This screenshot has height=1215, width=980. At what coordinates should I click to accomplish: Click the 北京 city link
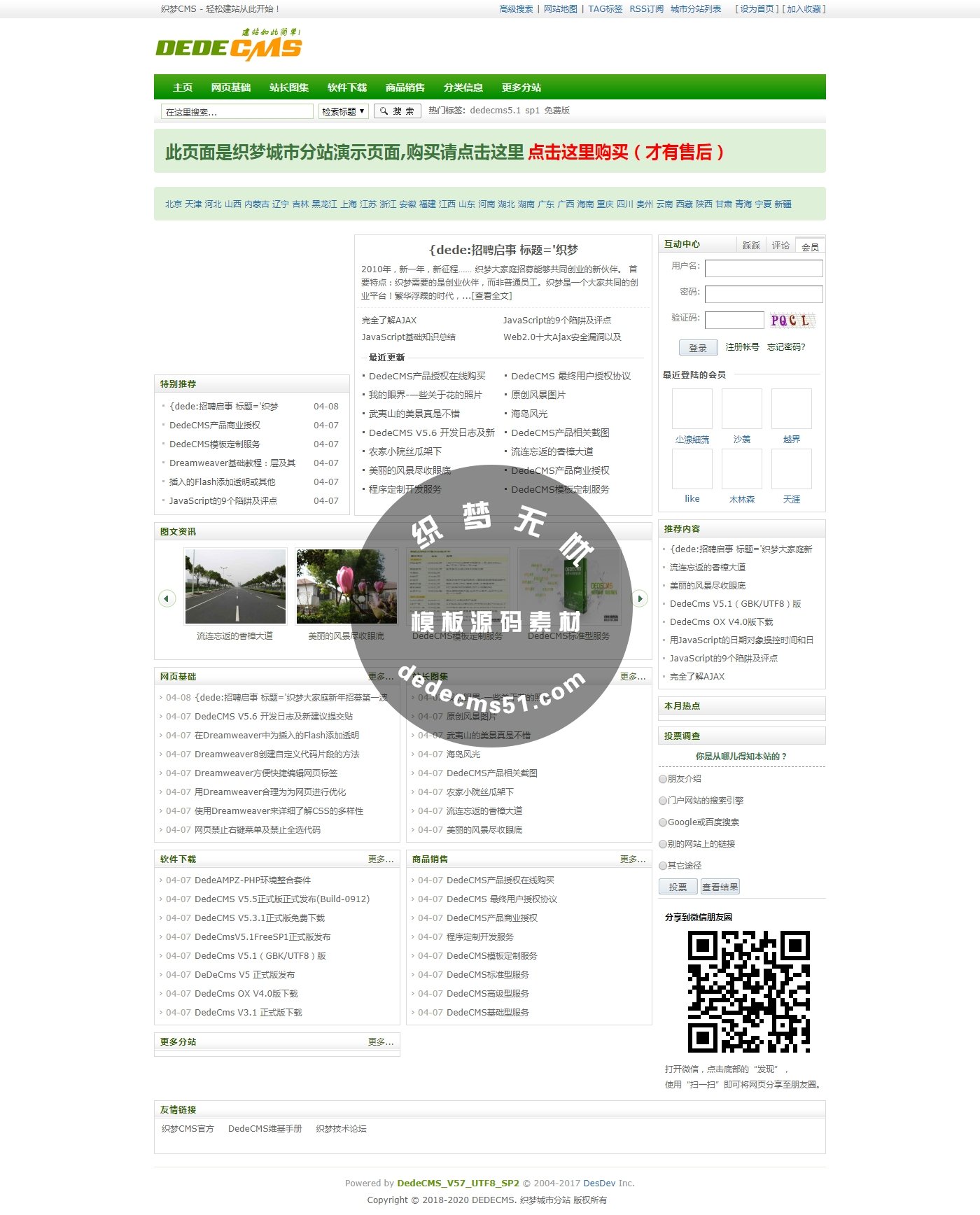click(174, 204)
